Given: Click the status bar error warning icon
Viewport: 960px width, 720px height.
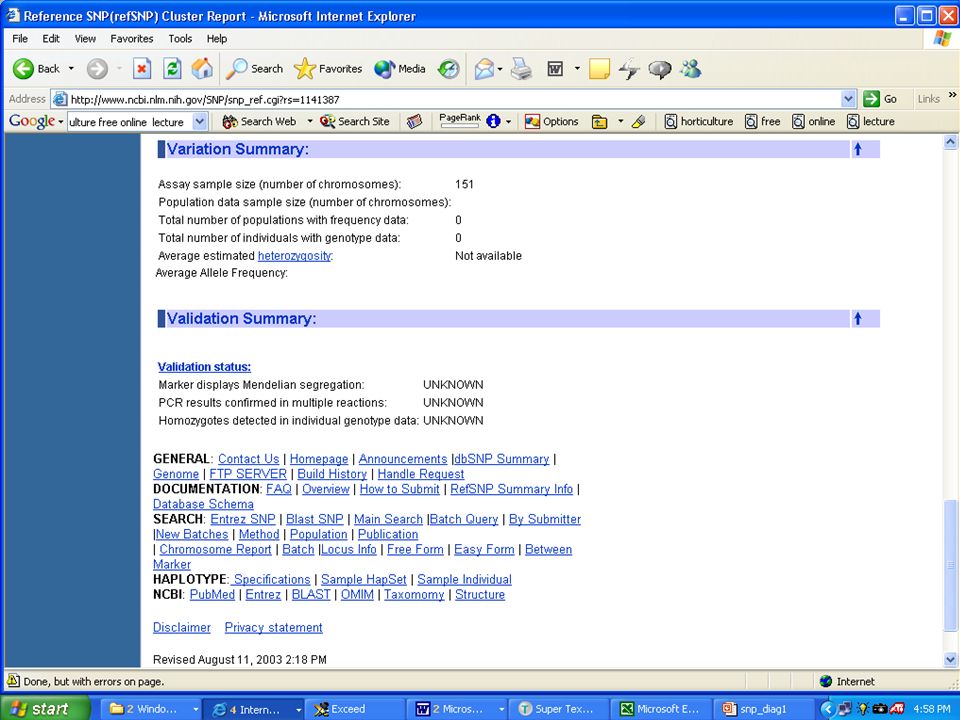Looking at the screenshot, I should pos(13,681).
